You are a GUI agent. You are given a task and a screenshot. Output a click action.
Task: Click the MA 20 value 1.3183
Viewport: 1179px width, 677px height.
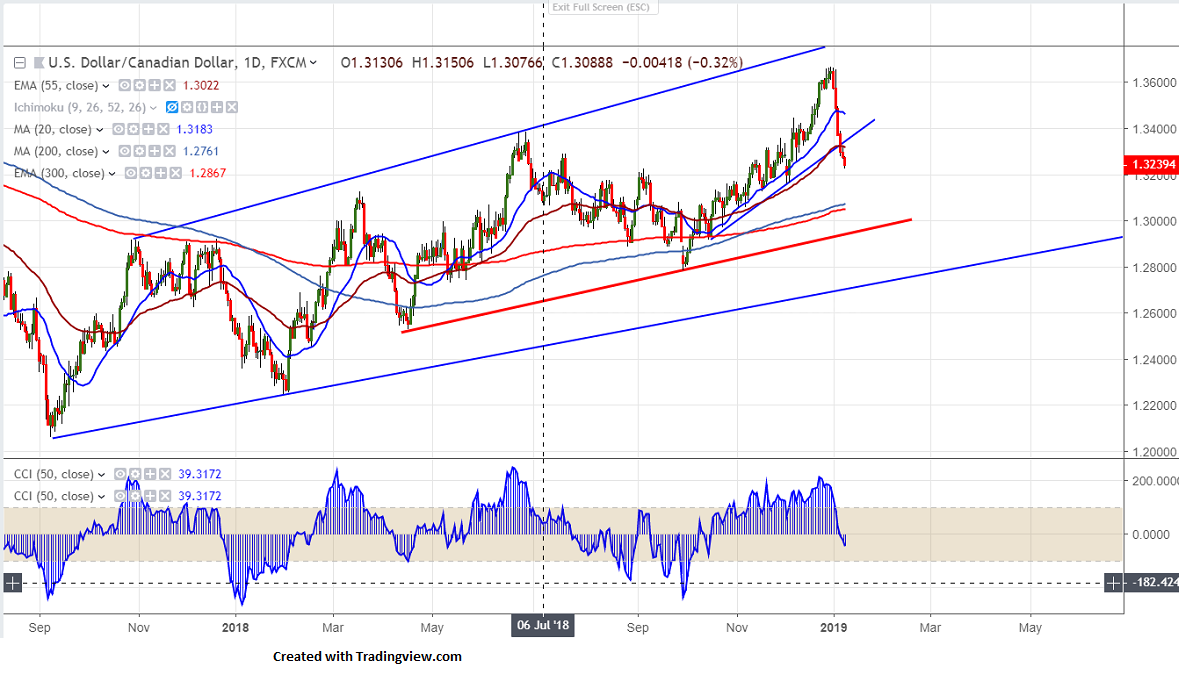pos(195,129)
